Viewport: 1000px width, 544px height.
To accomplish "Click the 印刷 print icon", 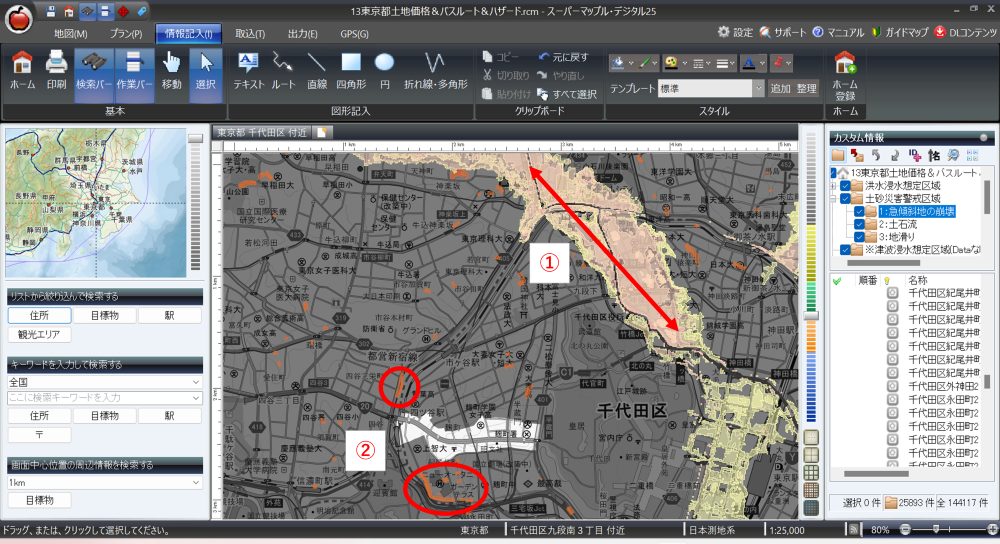I will tap(56, 70).
